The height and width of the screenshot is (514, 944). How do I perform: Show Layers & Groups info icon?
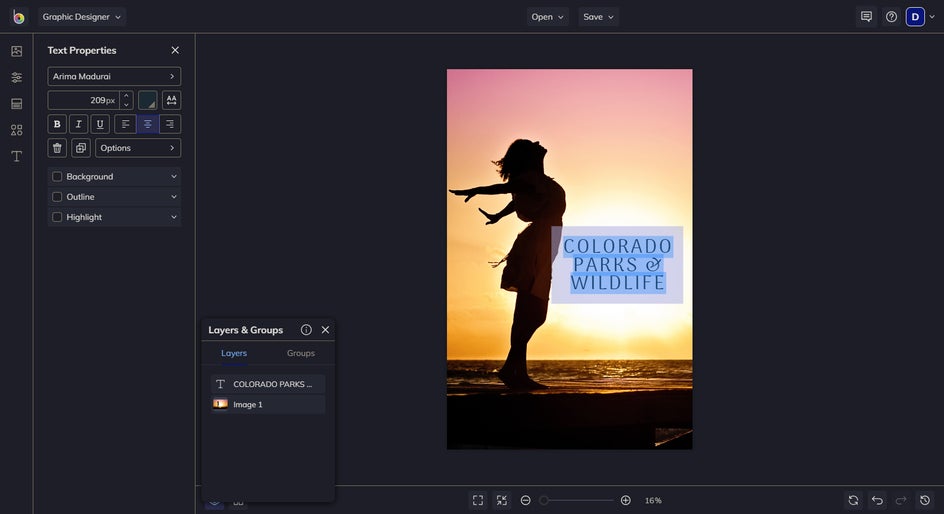point(306,330)
